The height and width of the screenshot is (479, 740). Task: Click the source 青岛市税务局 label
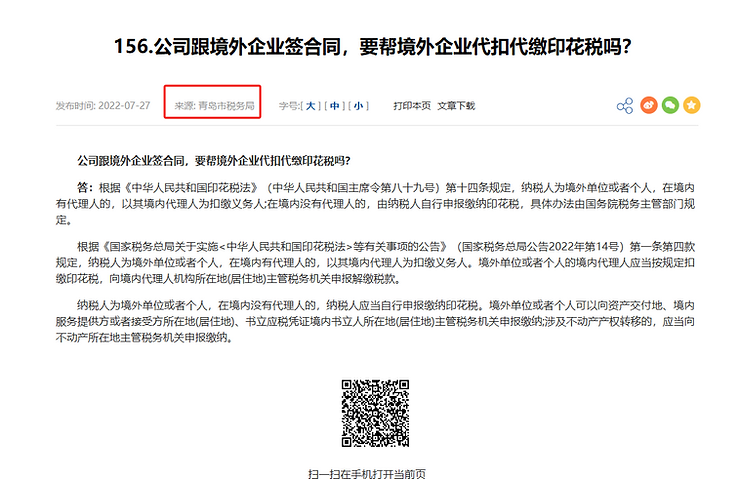click(215, 106)
